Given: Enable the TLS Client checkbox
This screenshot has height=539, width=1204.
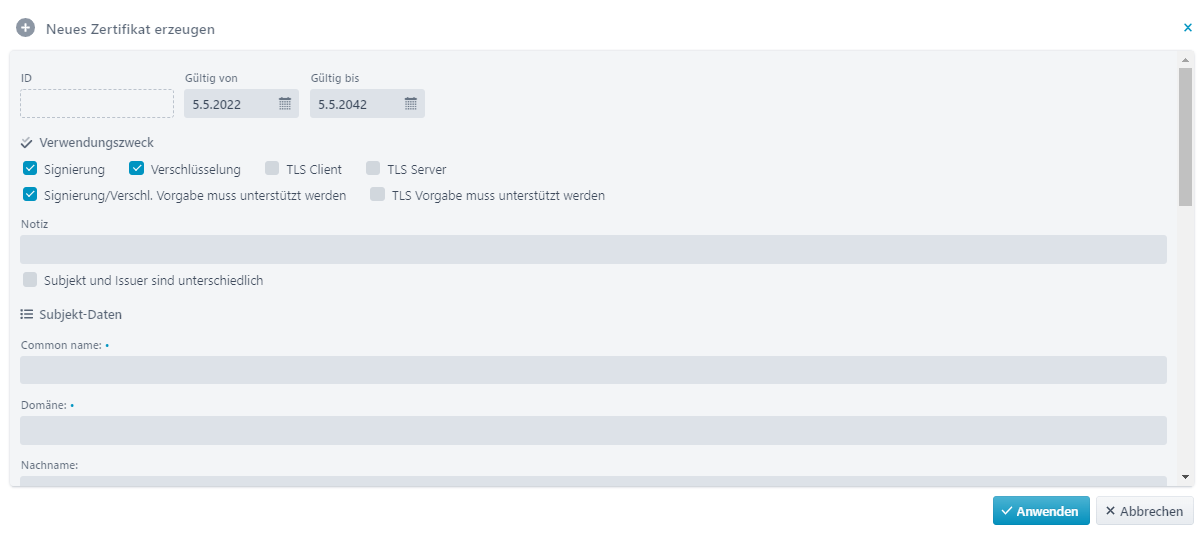Looking at the screenshot, I should click(272, 169).
